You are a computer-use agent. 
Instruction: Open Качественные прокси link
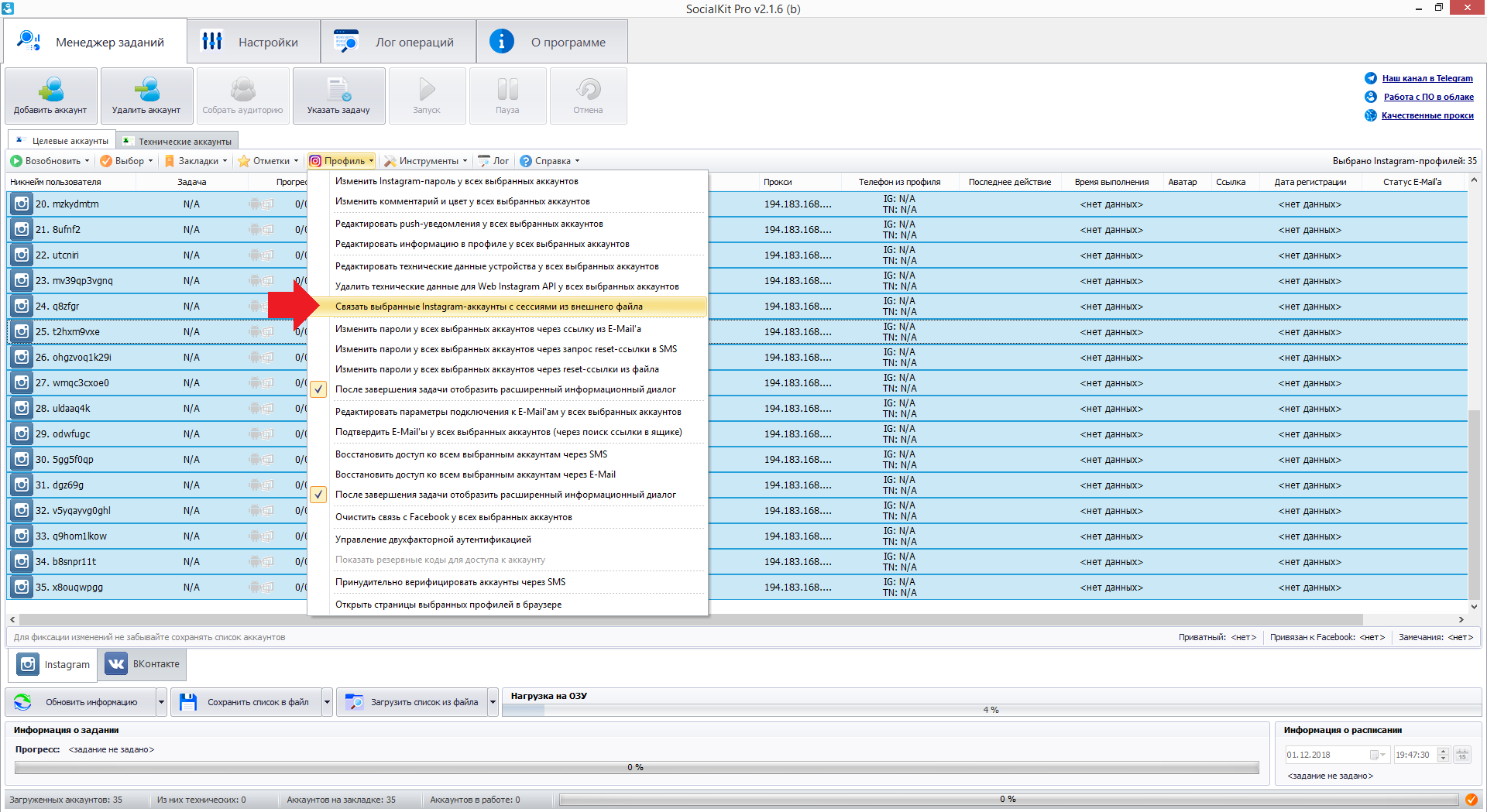(1427, 115)
